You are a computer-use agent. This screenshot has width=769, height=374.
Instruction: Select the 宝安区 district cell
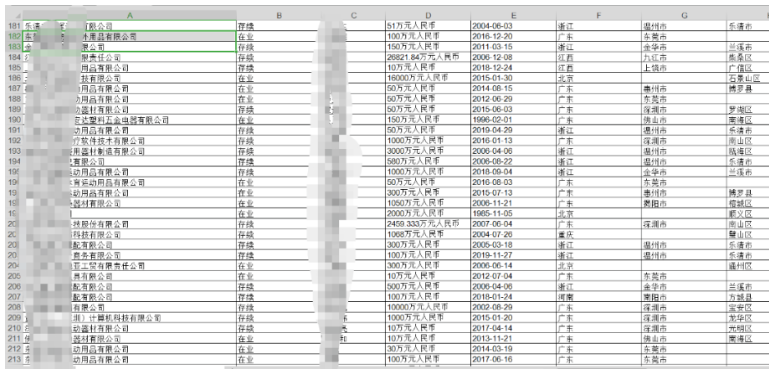(x=747, y=308)
